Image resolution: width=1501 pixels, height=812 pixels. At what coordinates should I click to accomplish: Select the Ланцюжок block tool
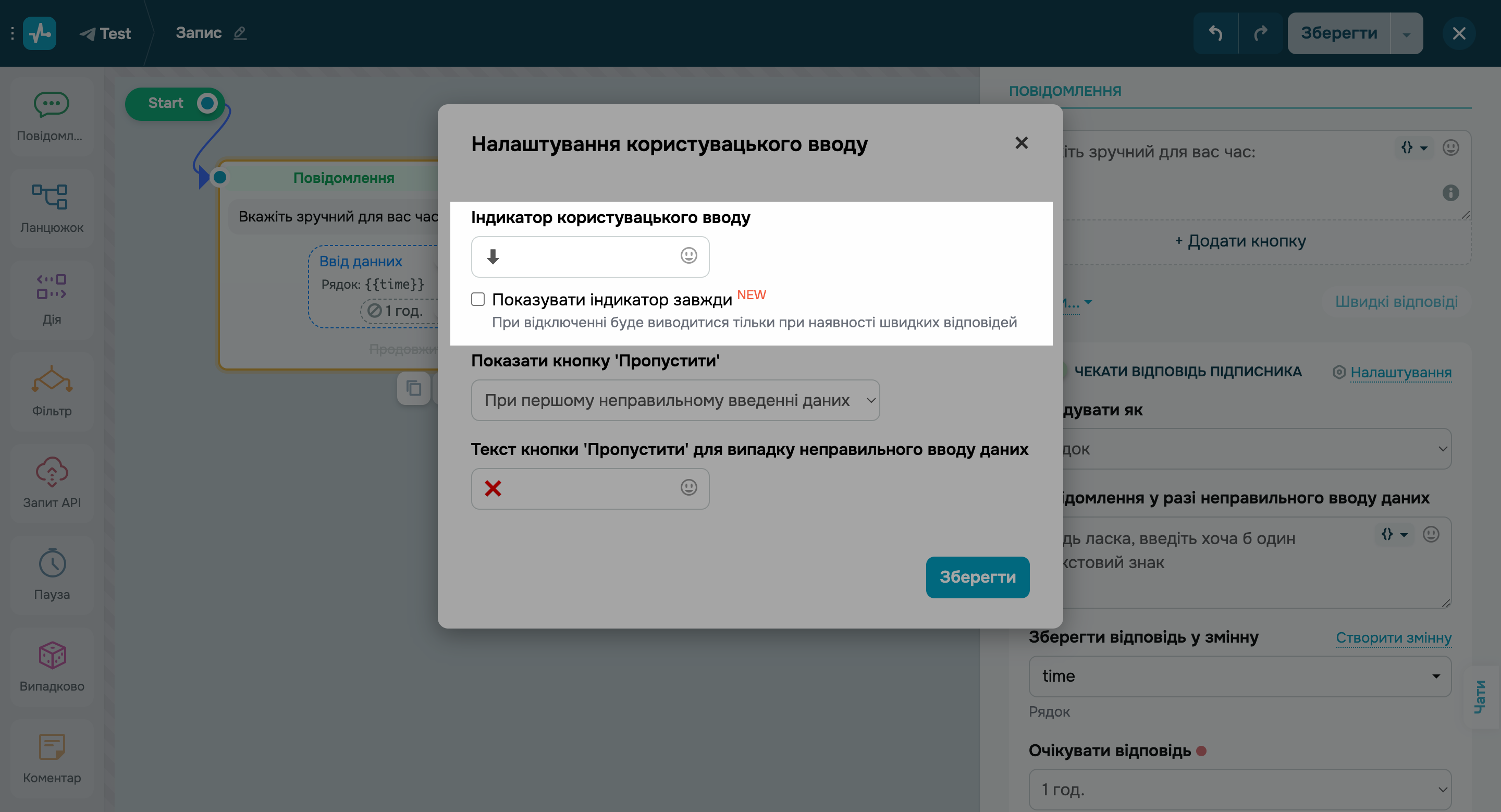[x=52, y=208]
